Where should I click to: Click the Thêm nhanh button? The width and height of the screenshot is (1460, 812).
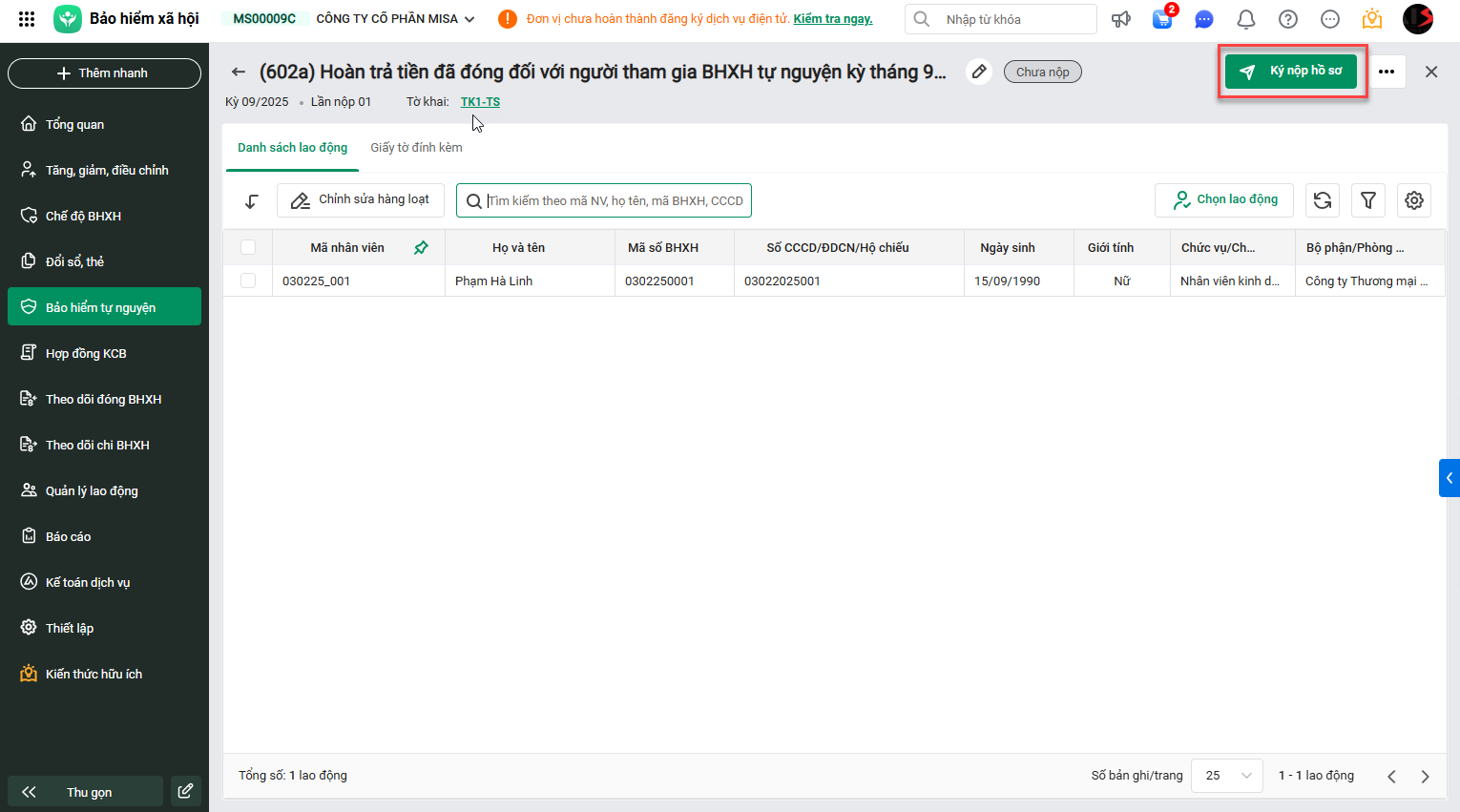[104, 73]
